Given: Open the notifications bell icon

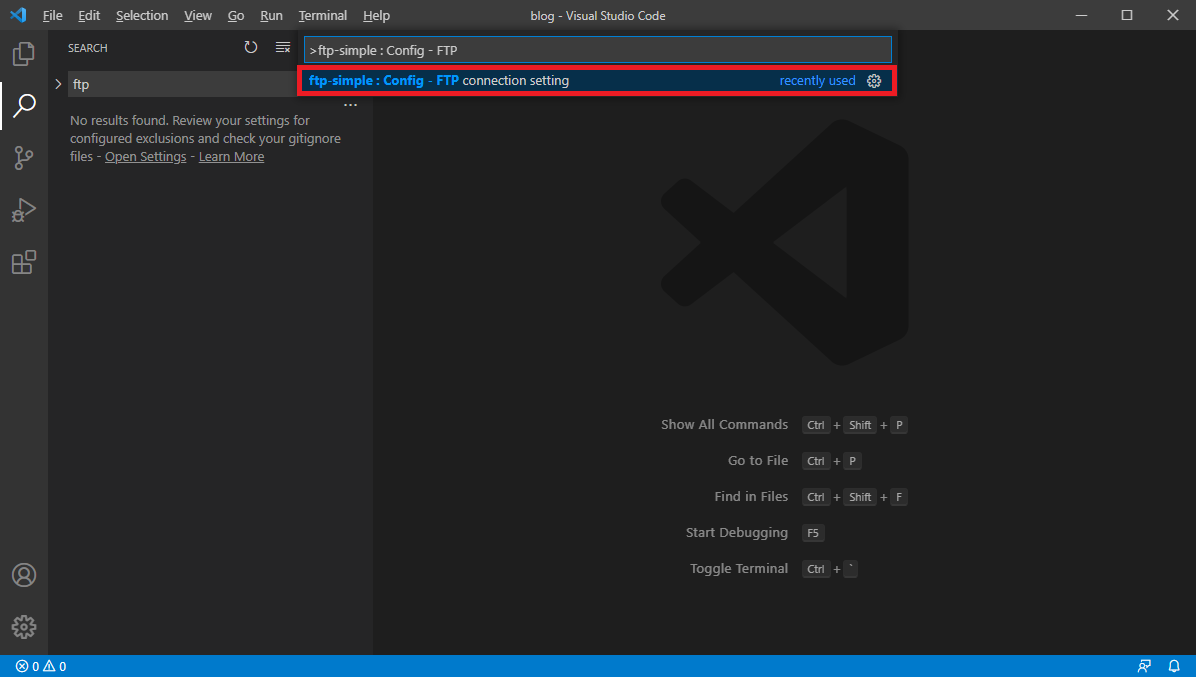Looking at the screenshot, I should click(x=1174, y=666).
